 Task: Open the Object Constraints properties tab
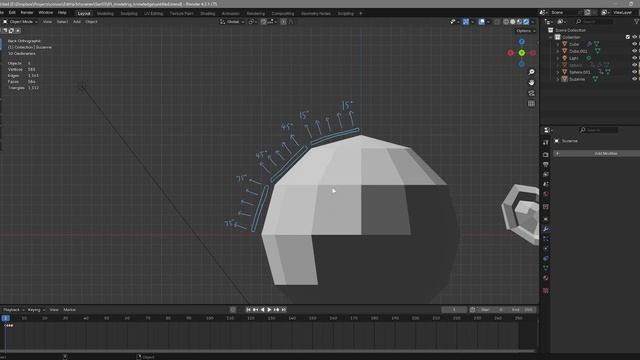coord(546,258)
